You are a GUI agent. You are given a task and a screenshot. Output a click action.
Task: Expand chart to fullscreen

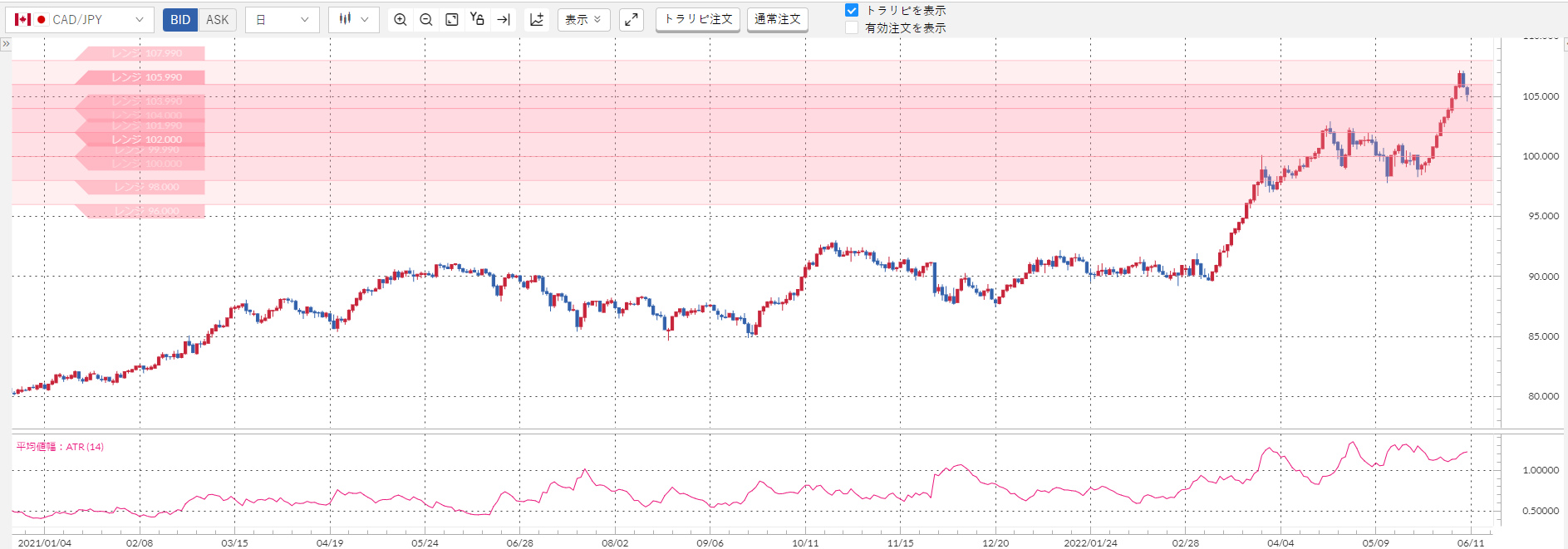click(x=632, y=20)
